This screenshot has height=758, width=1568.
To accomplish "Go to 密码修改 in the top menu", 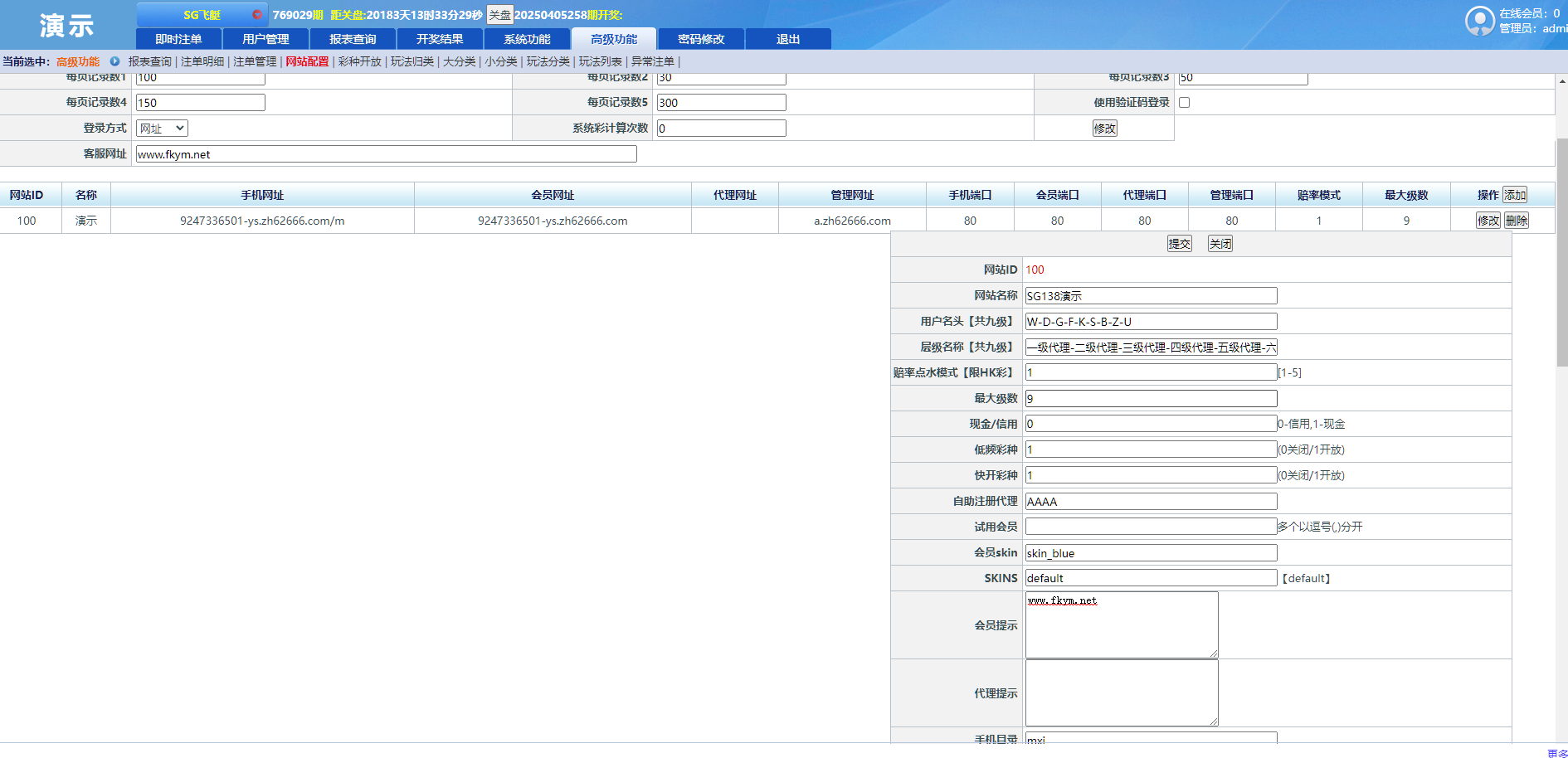I will click(700, 38).
